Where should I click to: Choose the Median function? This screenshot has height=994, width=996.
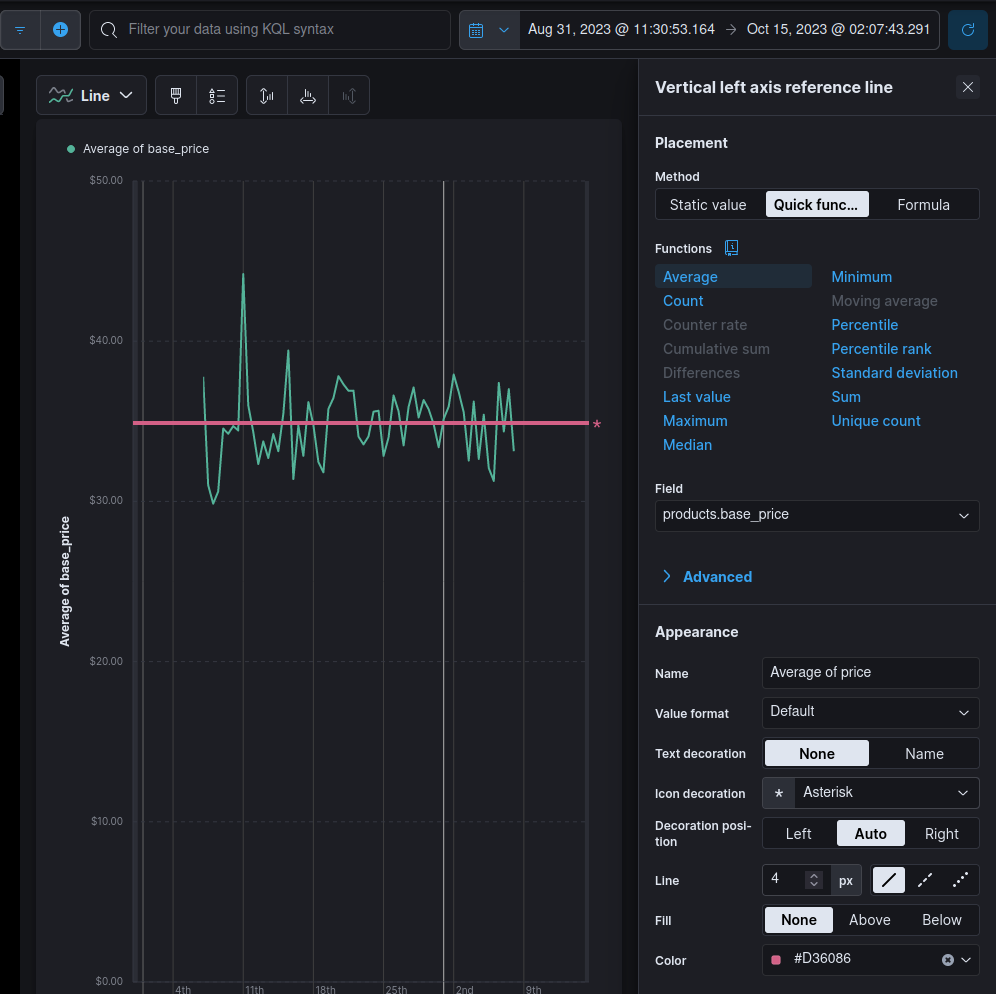click(x=687, y=445)
